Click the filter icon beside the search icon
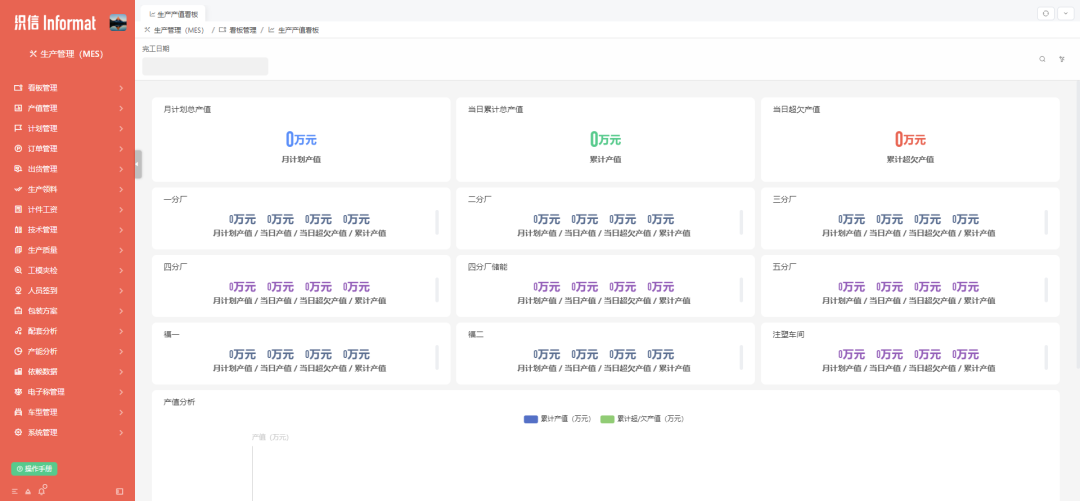The image size is (1080, 501). 1061,59
